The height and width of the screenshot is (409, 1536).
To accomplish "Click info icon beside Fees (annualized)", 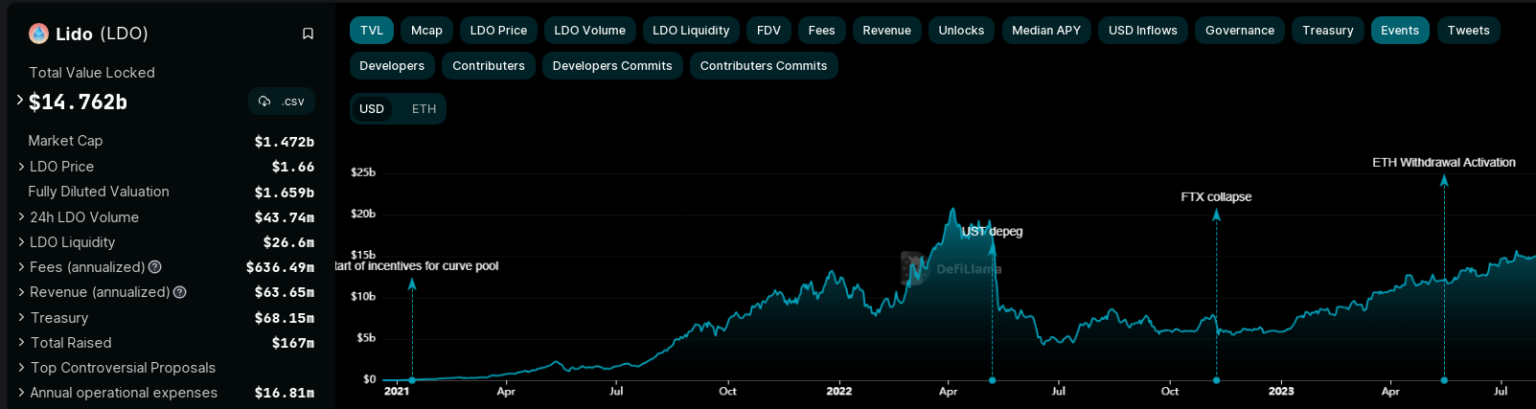I will [x=155, y=267].
